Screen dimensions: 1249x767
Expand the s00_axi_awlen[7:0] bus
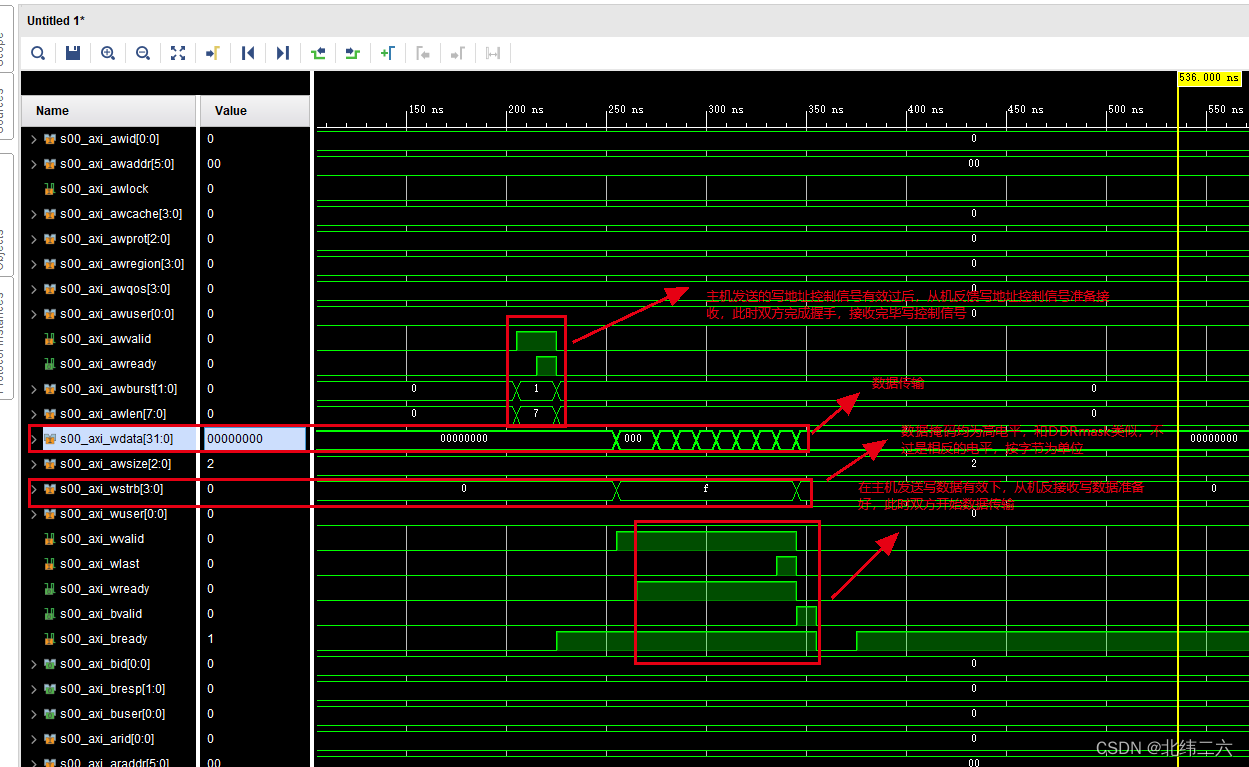(x=33, y=414)
